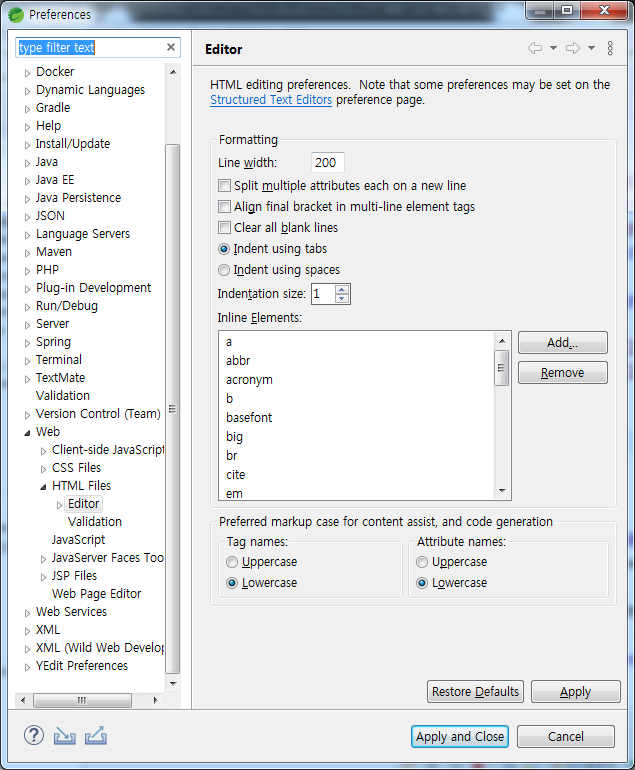
Task: Open the Structured Text Editors link
Action: (x=271, y=100)
